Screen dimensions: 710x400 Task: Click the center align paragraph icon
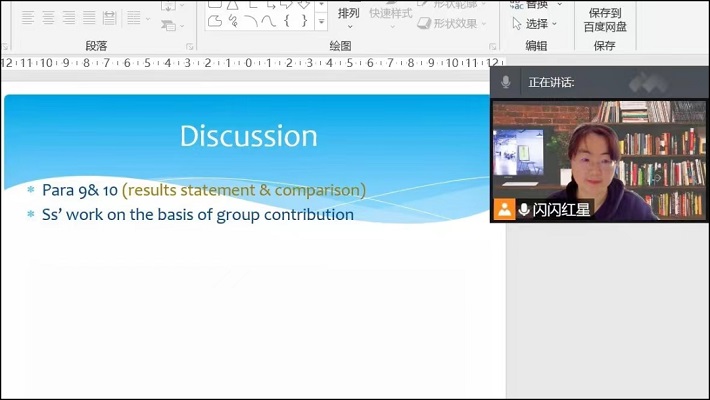click(48, 18)
